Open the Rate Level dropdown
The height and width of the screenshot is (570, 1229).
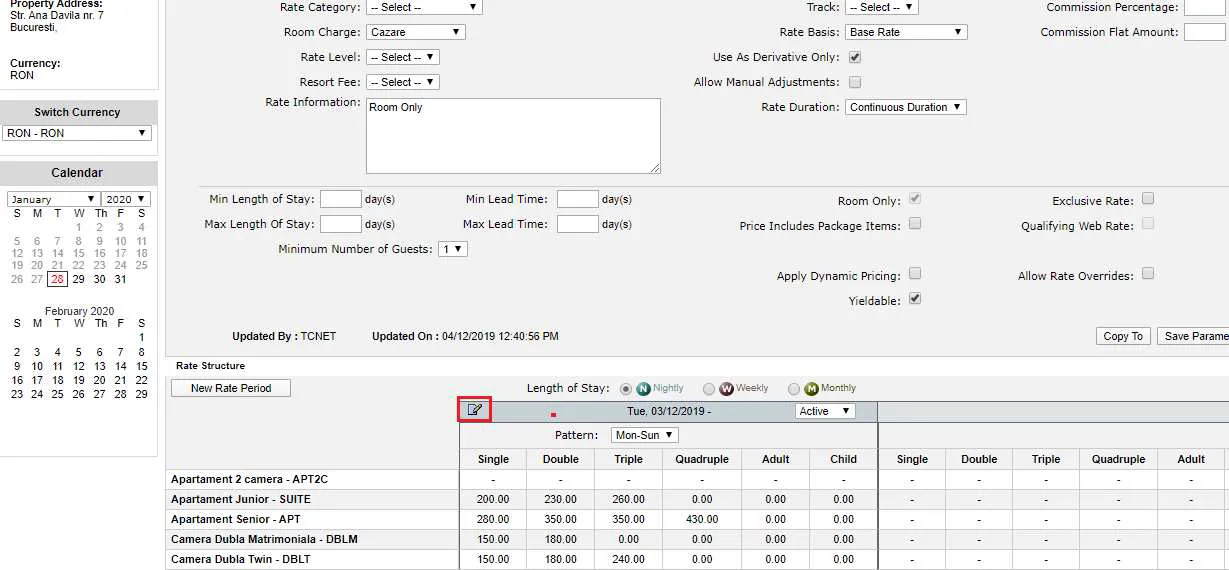point(402,57)
